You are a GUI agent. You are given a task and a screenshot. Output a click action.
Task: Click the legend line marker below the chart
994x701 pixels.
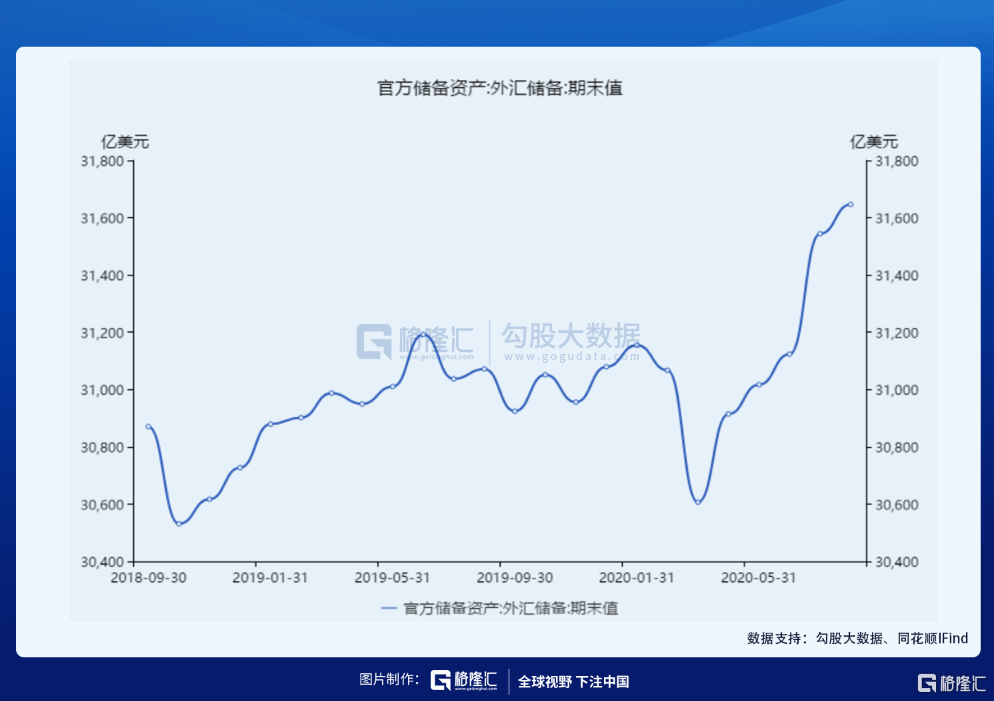[389, 608]
